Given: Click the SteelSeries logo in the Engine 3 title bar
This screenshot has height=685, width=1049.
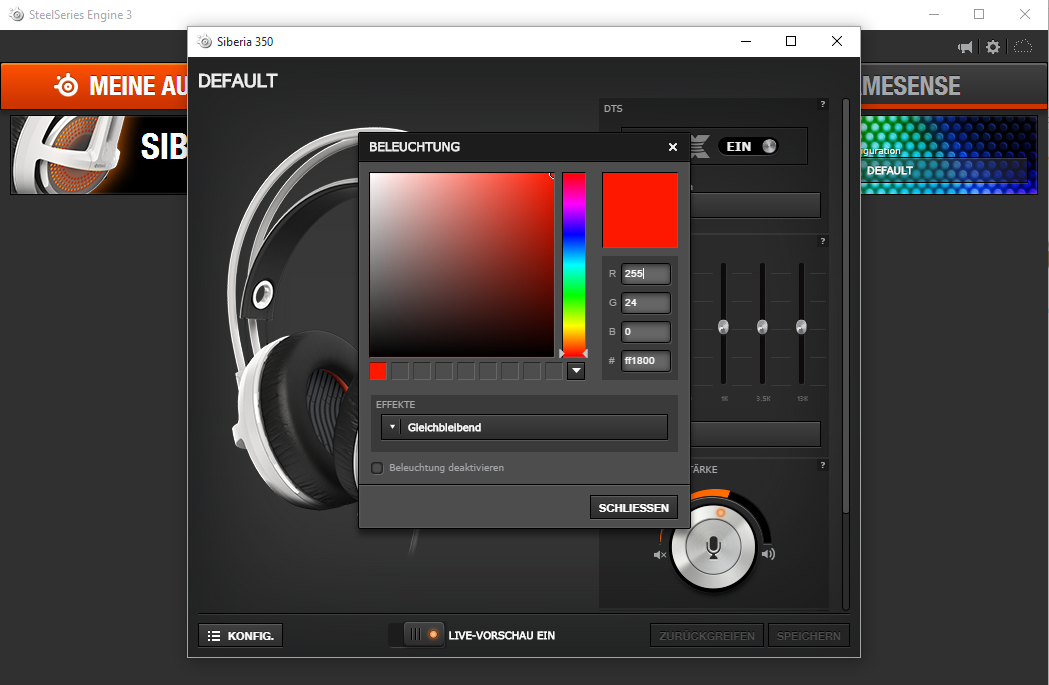Looking at the screenshot, I should (x=16, y=14).
